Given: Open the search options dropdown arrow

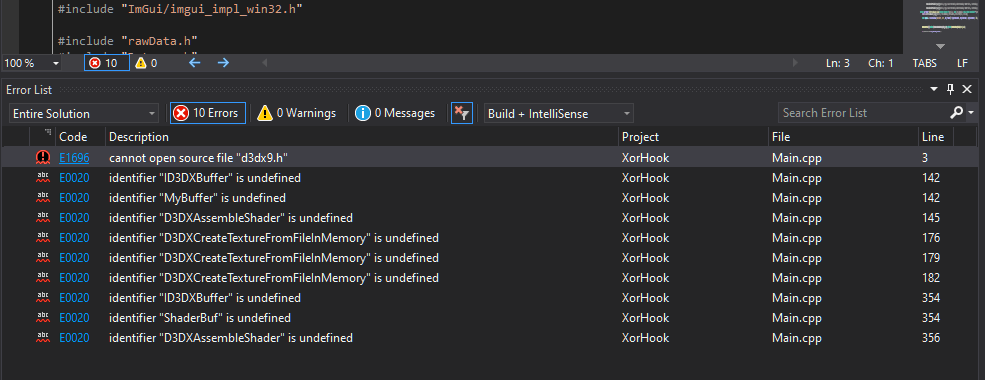Looking at the screenshot, I should [x=971, y=113].
